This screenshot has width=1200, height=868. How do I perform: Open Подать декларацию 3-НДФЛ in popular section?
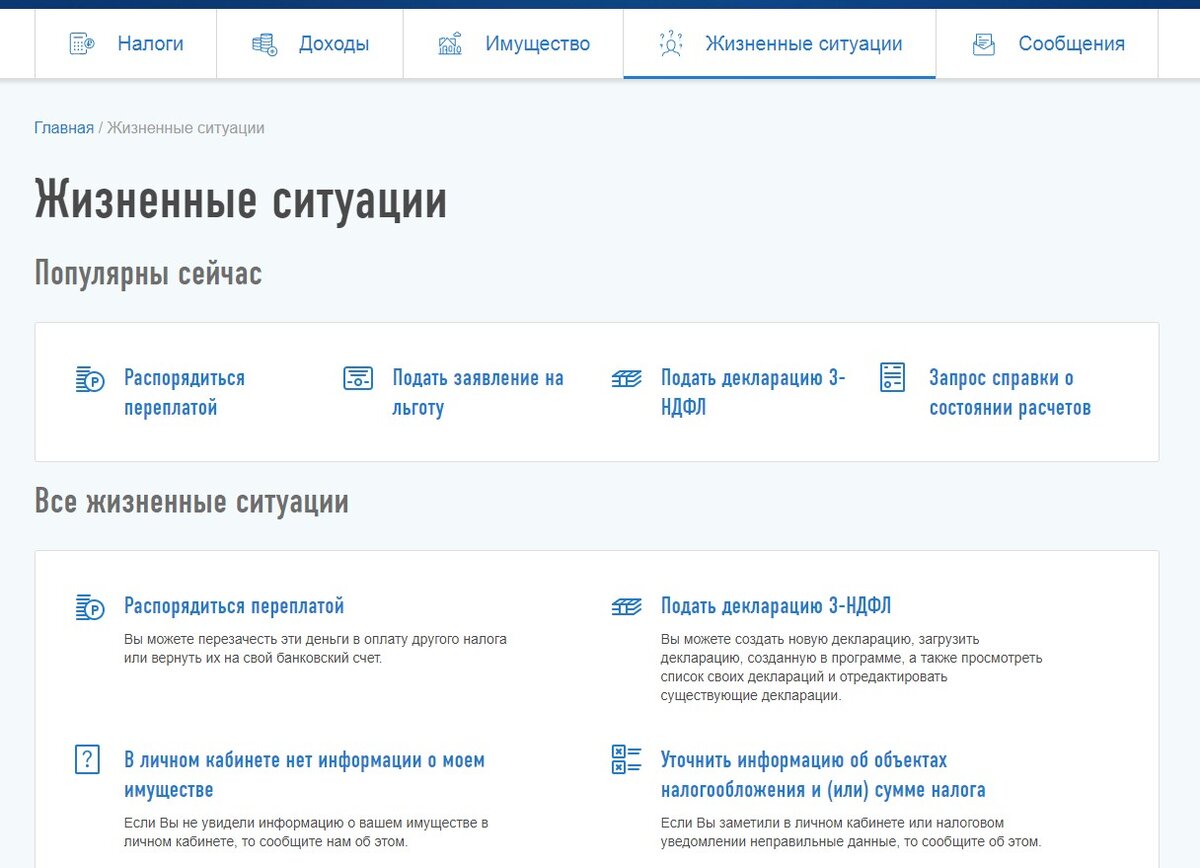tap(753, 393)
